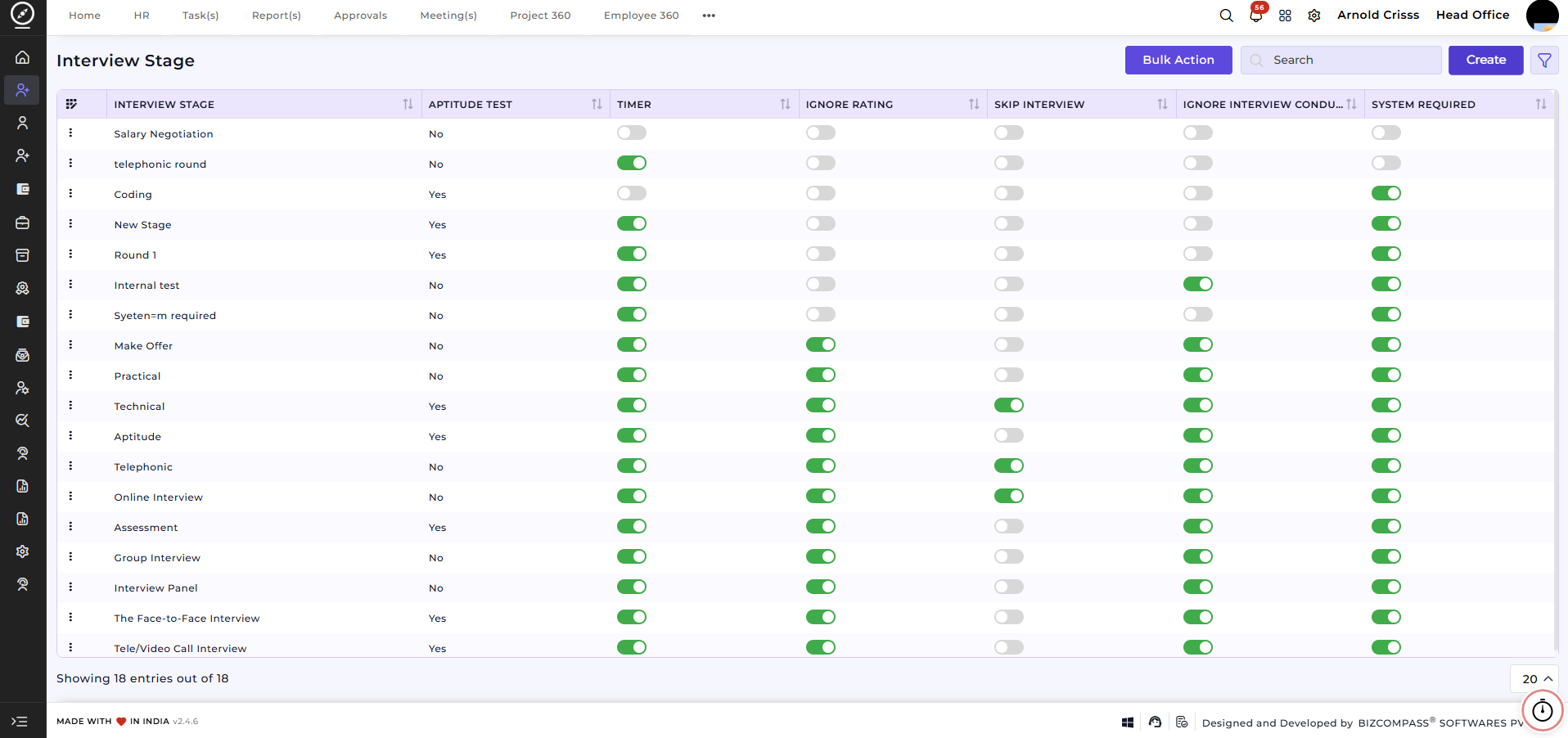Open the page size dropdown showing 20

point(1534,678)
